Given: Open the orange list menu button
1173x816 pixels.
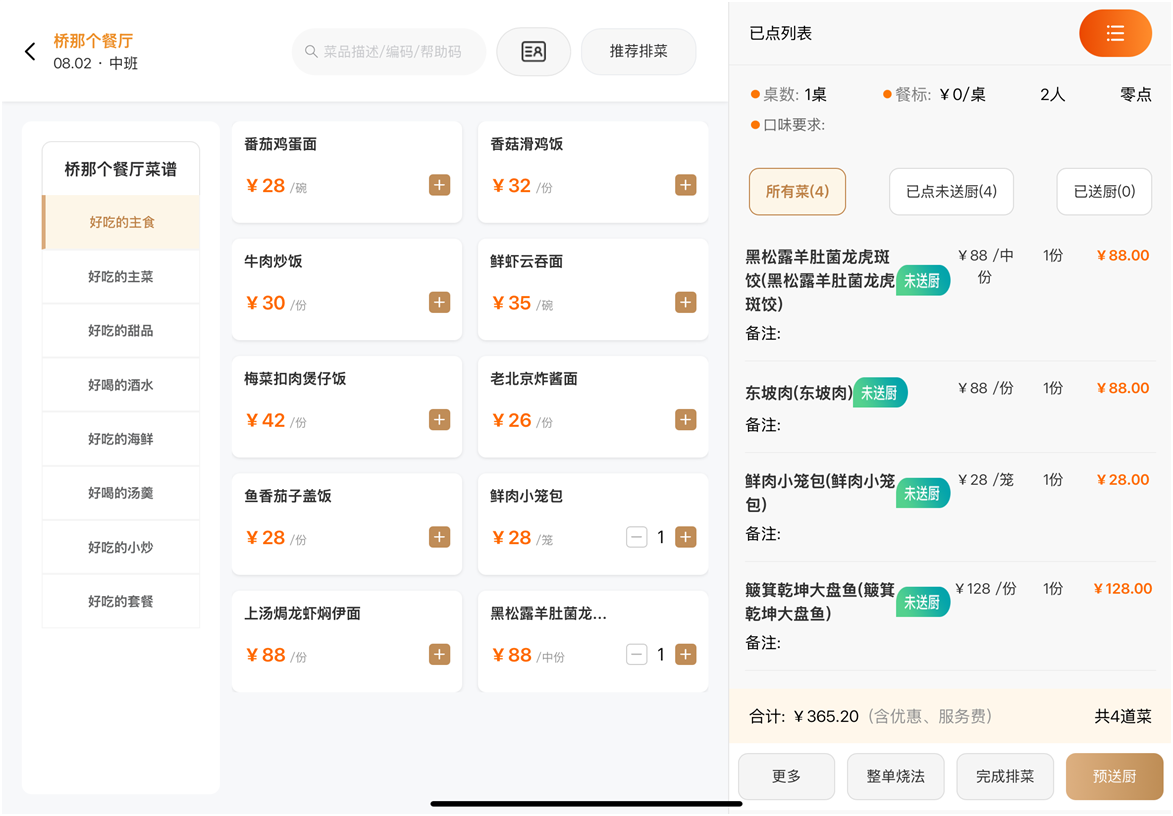Looking at the screenshot, I should [x=1115, y=34].
